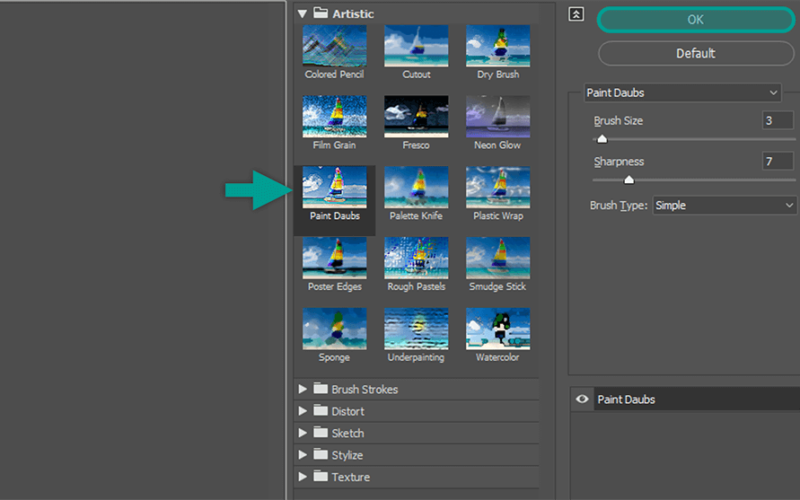The image size is (800, 500).
Task: Choose the Smudge Stick filter thumbnail
Action: 497,258
